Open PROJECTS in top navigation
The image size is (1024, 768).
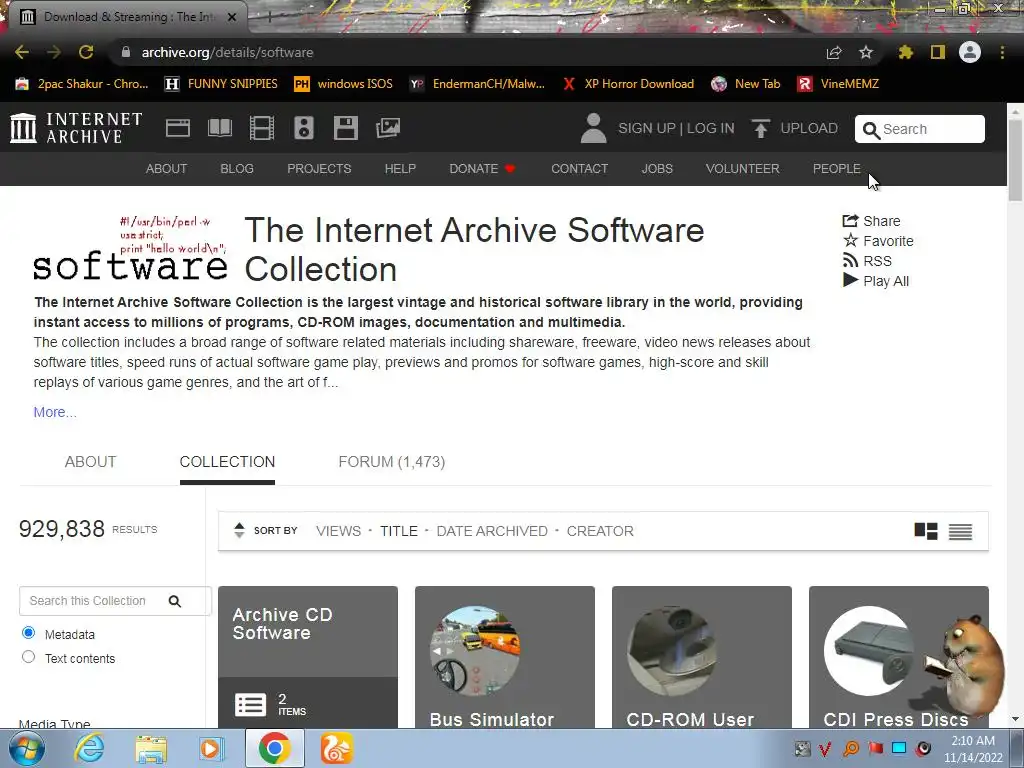coord(319,168)
